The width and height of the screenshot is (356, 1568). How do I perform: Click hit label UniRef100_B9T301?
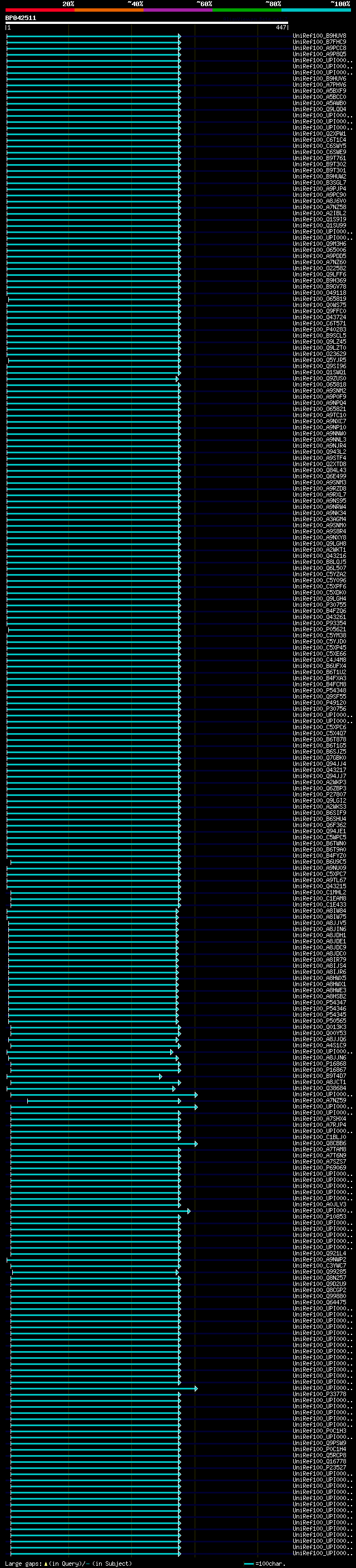coord(319,170)
